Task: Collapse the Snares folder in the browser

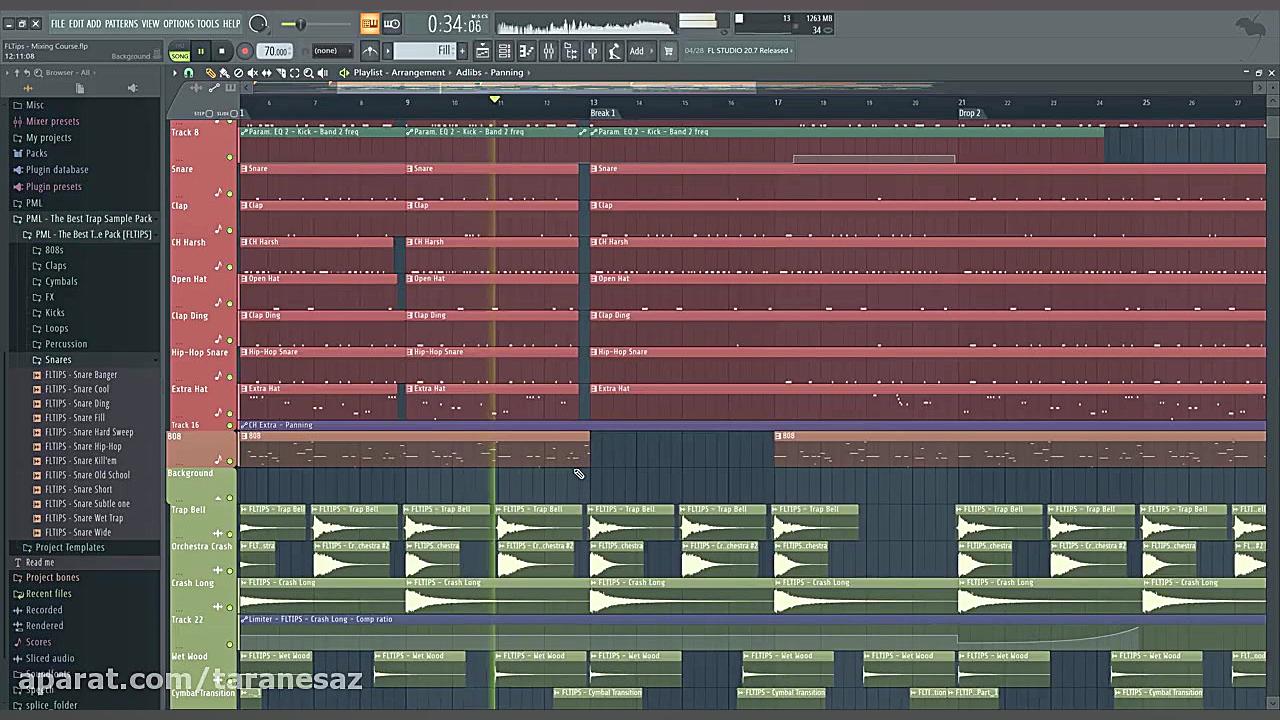Action: click(x=58, y=359)
